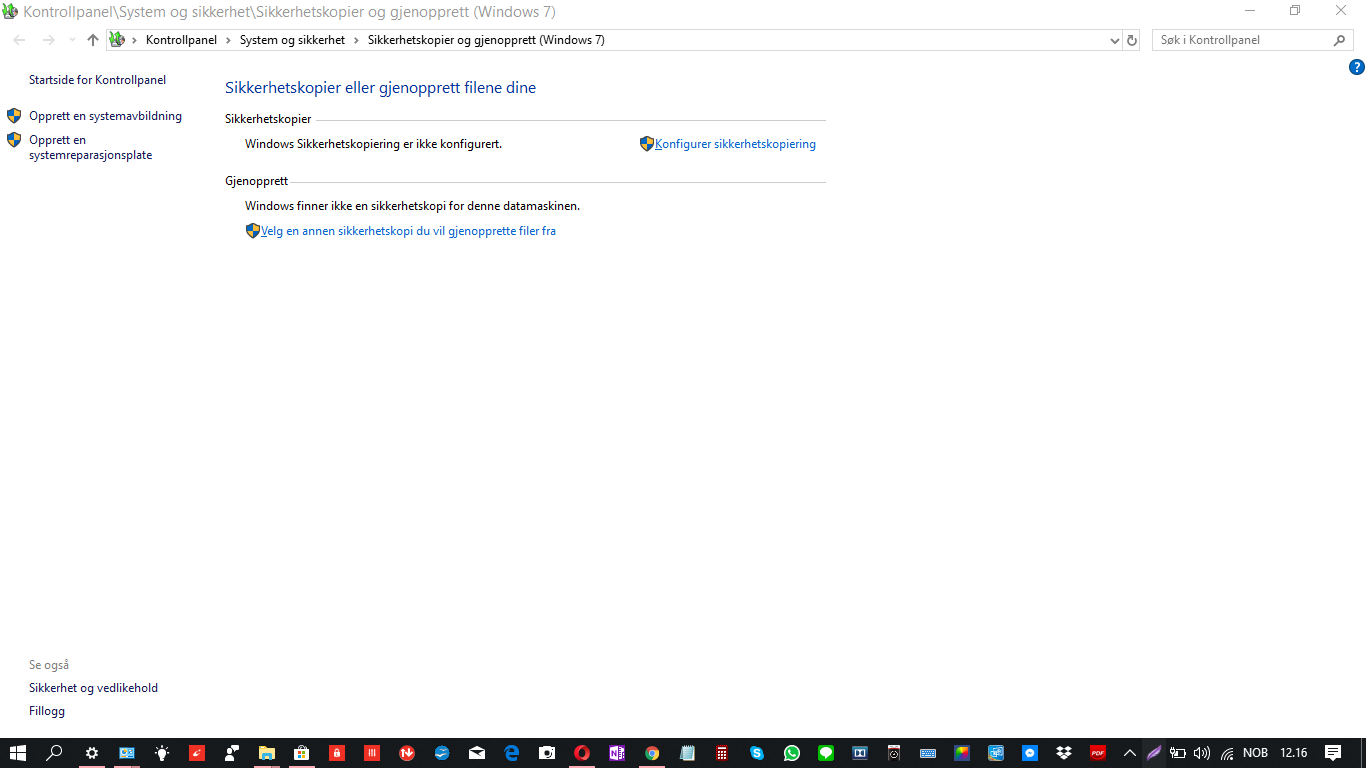Image resolution: width=1366 pixels, height=768 pixels.
Task: Click Velg en annen sikkerhetskopi link
Action: pos(408,231)
